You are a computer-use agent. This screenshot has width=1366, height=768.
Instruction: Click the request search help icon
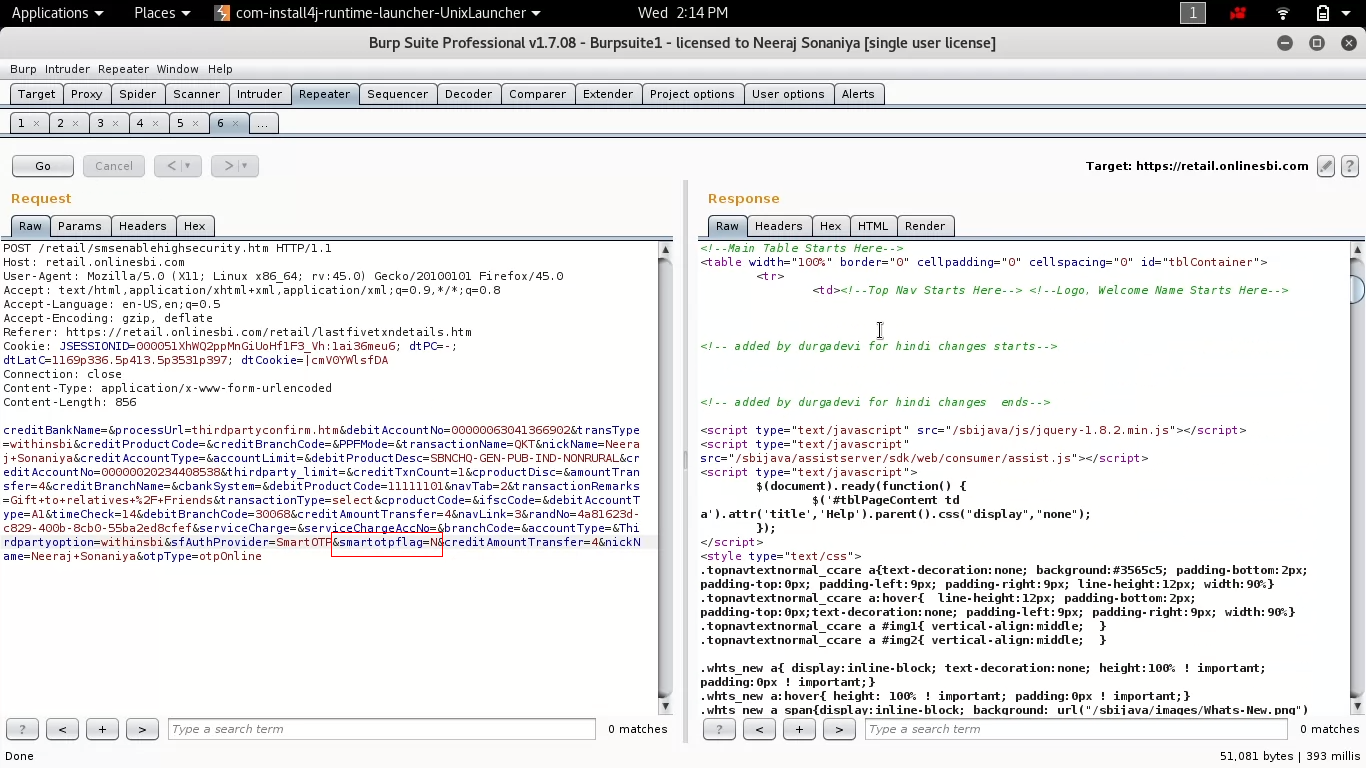(x=22, y=729)
